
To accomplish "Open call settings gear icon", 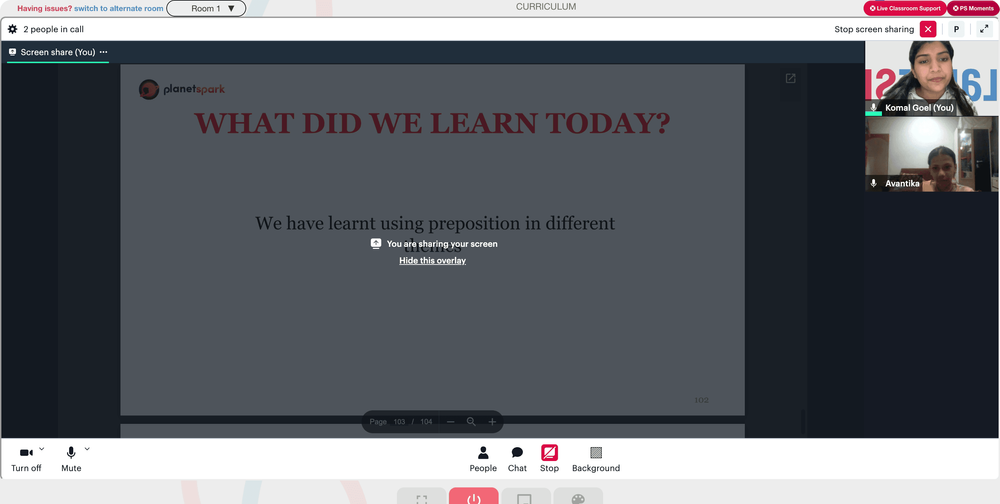I will [12, 29].
